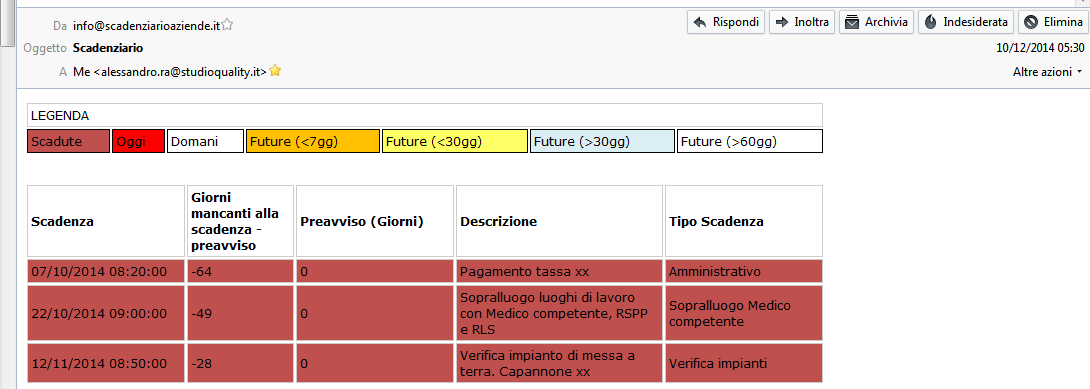
Task: Click the vertical scrollbar on the left edge
Action: 7,194
